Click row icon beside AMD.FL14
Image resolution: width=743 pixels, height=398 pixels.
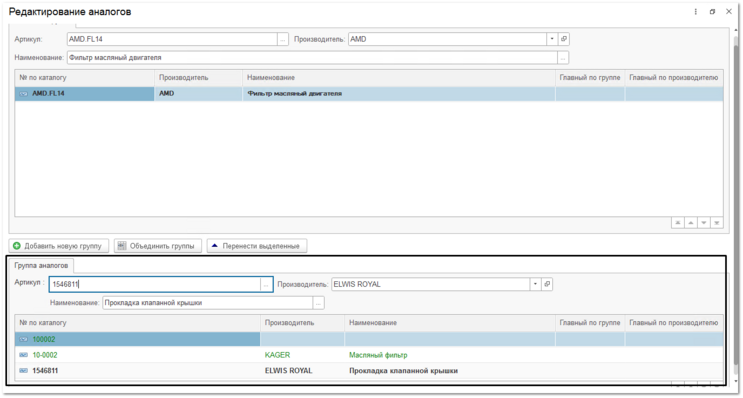click(x=23, y=94)
